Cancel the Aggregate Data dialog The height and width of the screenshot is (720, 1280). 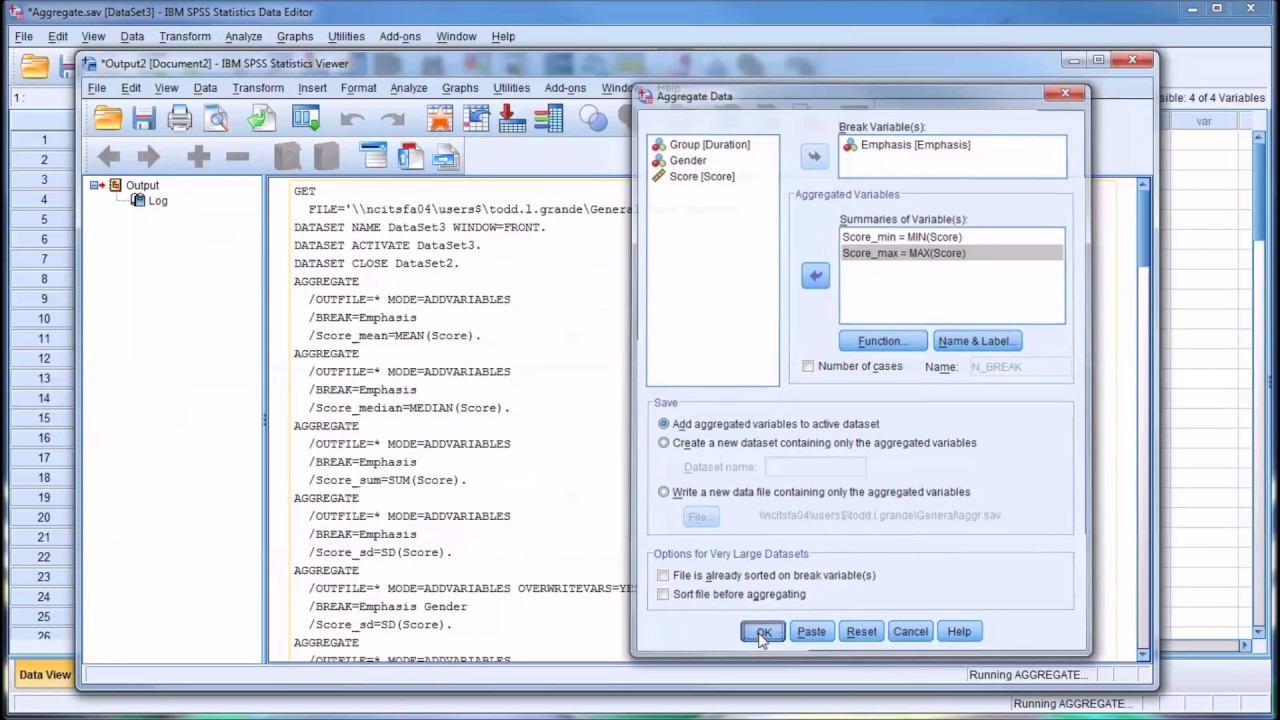tap(910, 632)
